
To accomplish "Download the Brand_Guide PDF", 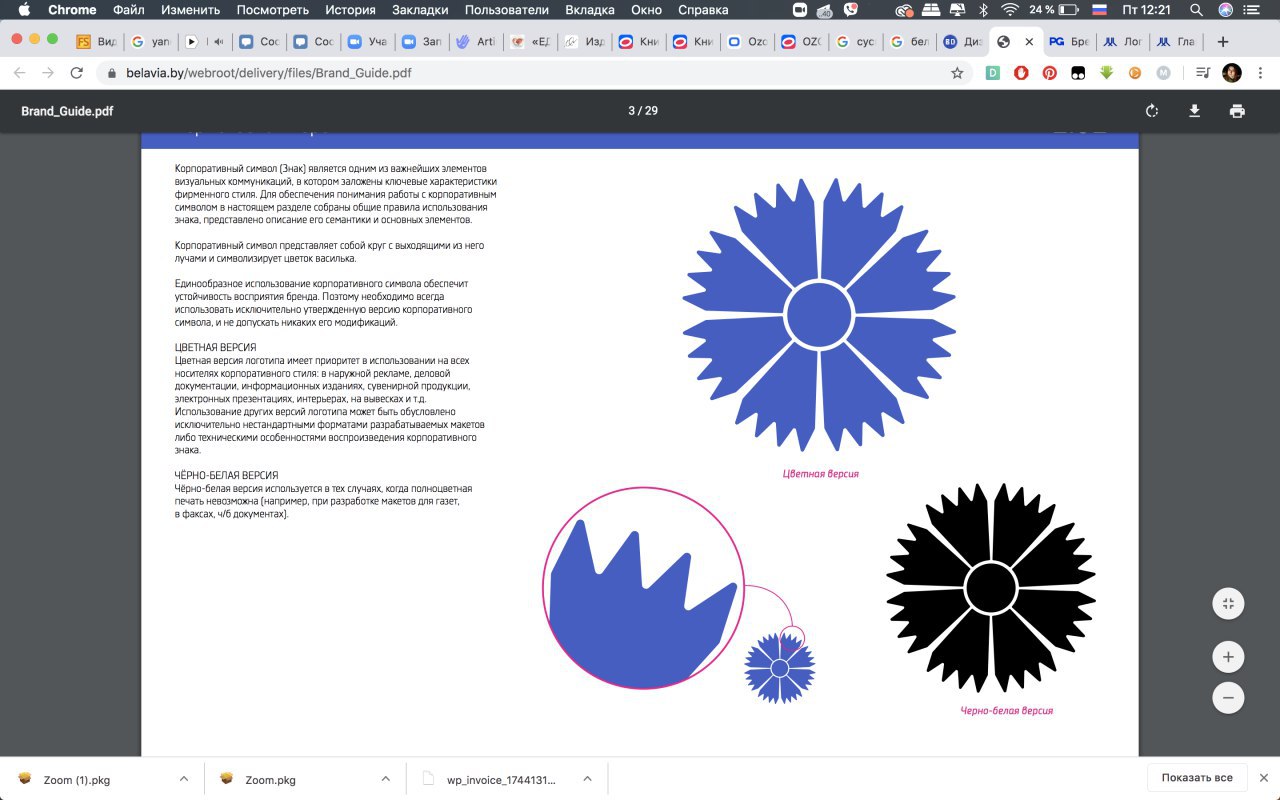I will point(1194,111).
